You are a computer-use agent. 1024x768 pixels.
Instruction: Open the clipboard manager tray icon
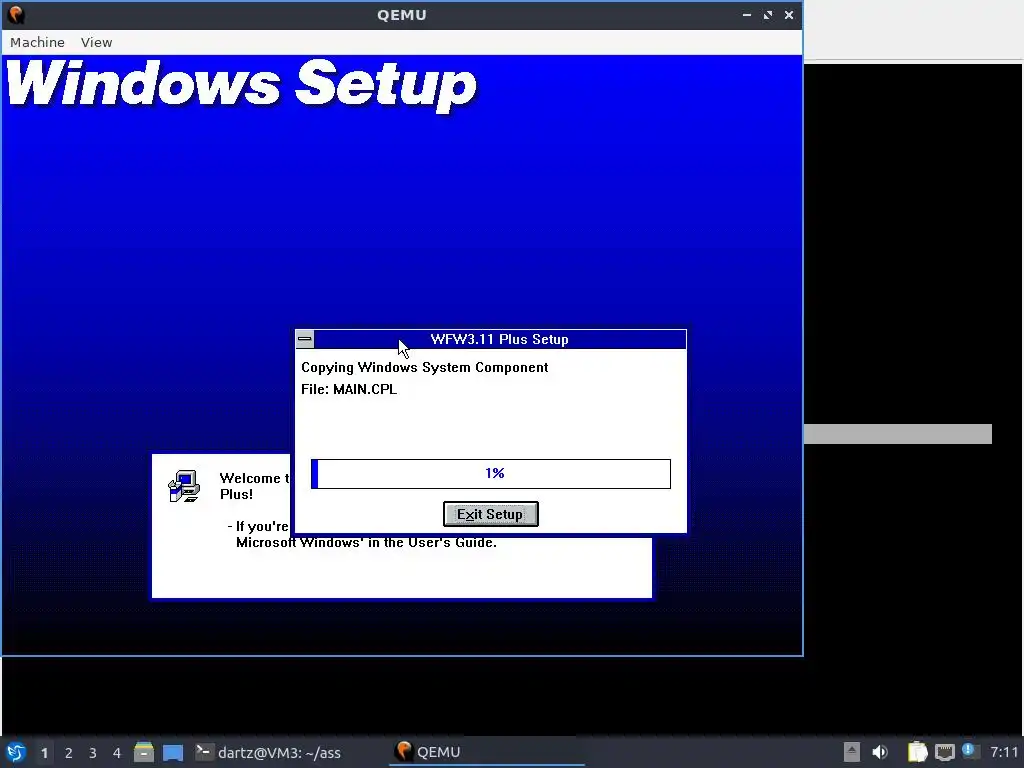point(917,752)
